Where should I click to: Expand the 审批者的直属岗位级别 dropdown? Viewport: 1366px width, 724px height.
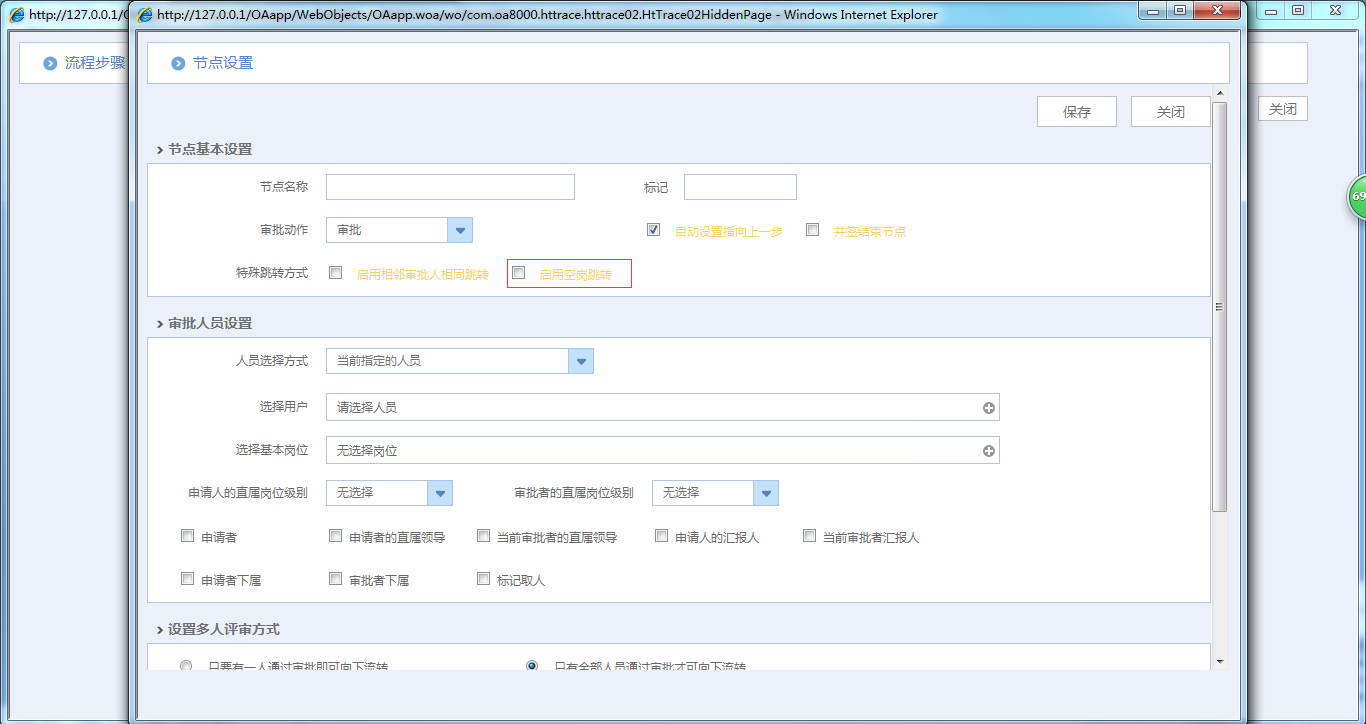pos(765,493)
